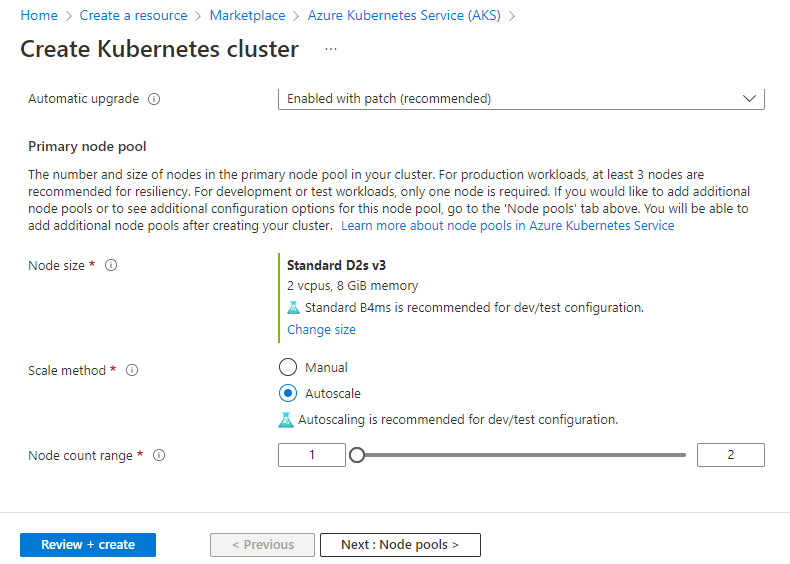Viewport: 790px width, 564px height.
Task: Open the Marketplace breadcrumb
Action: pos(247,16)
